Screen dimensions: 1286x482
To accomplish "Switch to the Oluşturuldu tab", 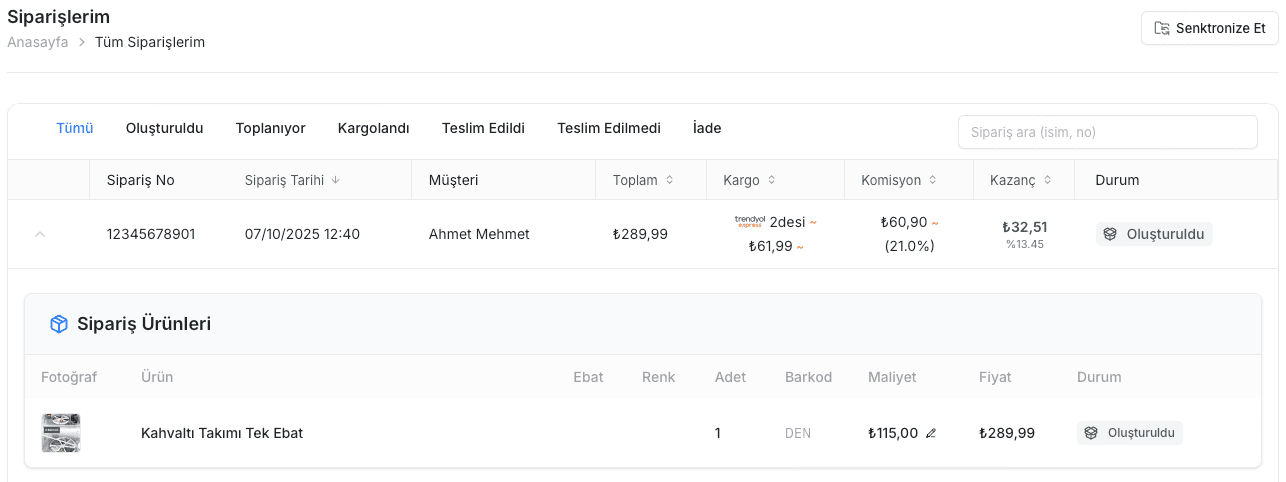I will pyautogui.click(x=165, y=128).
